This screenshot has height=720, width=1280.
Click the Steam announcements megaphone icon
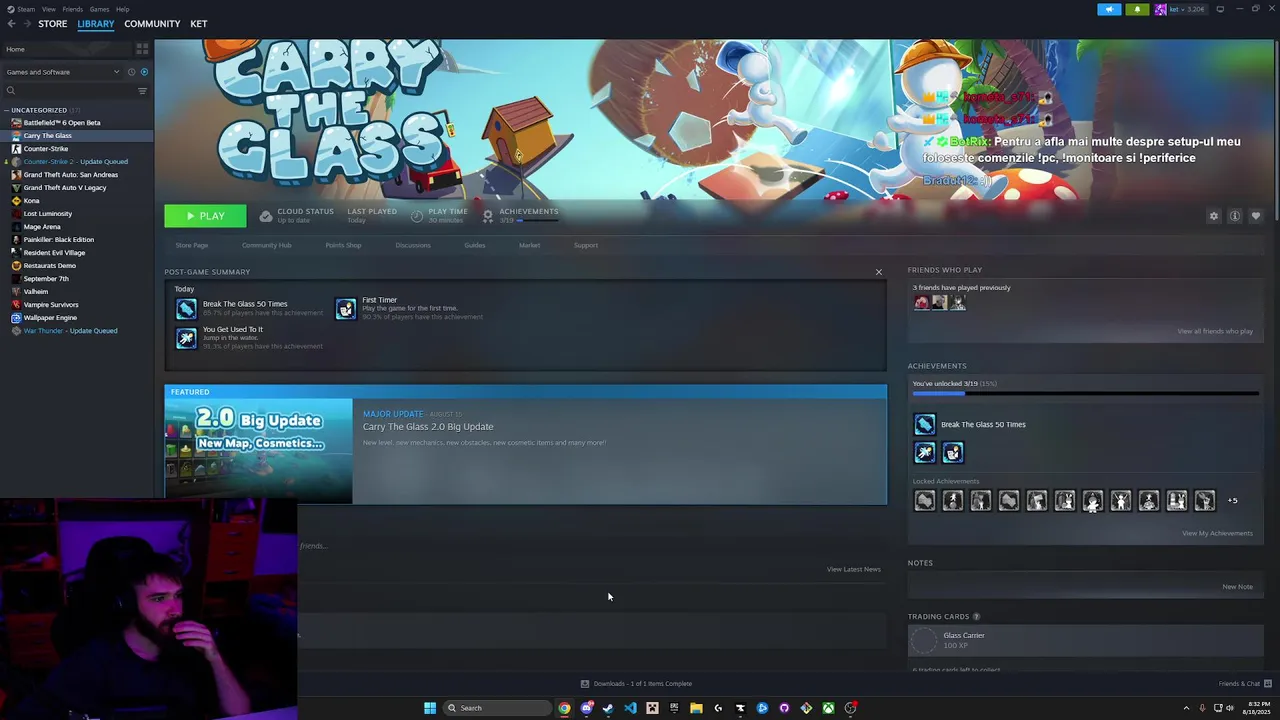click(1109, 9)
